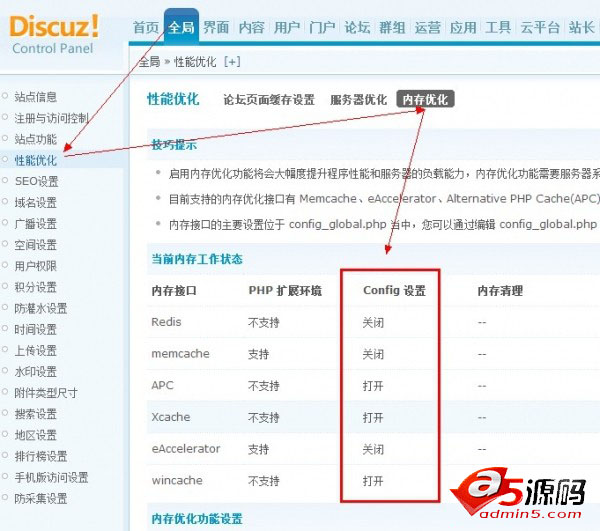The image size is (600, 531).
Task: Open 空间设置 in the sidebar
Action: (x=36, y=245)
